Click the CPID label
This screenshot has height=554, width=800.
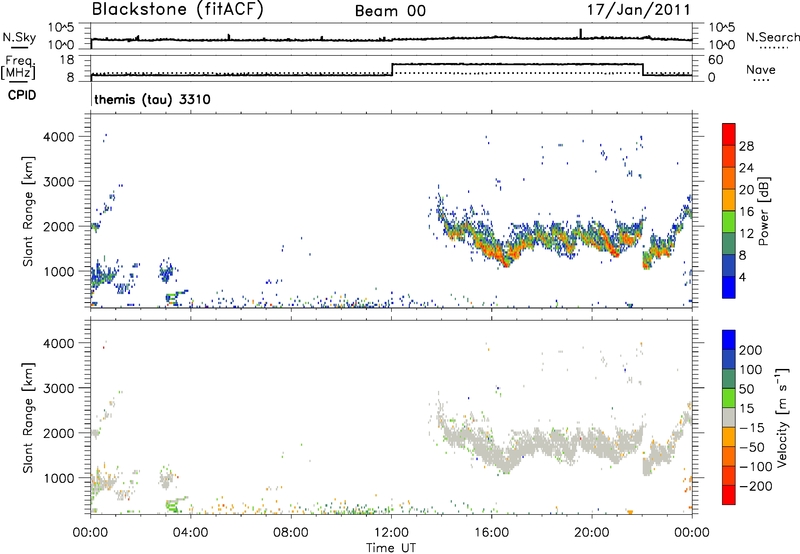pyautogui.click(x=22, y=95)
